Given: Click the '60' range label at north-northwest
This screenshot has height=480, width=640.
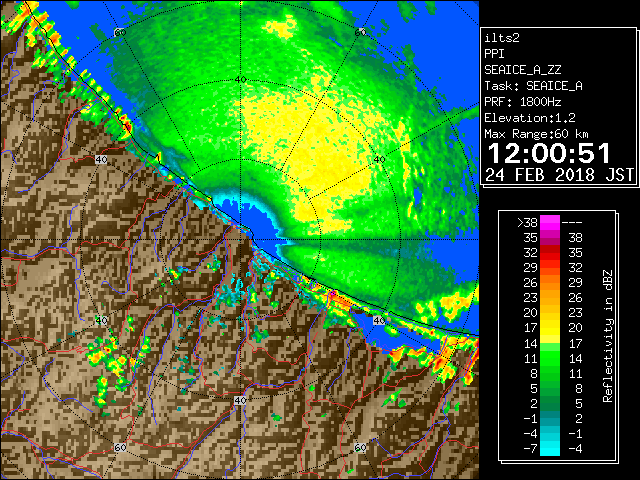Looking at the screenshot, I should click(x=120, y=32).
